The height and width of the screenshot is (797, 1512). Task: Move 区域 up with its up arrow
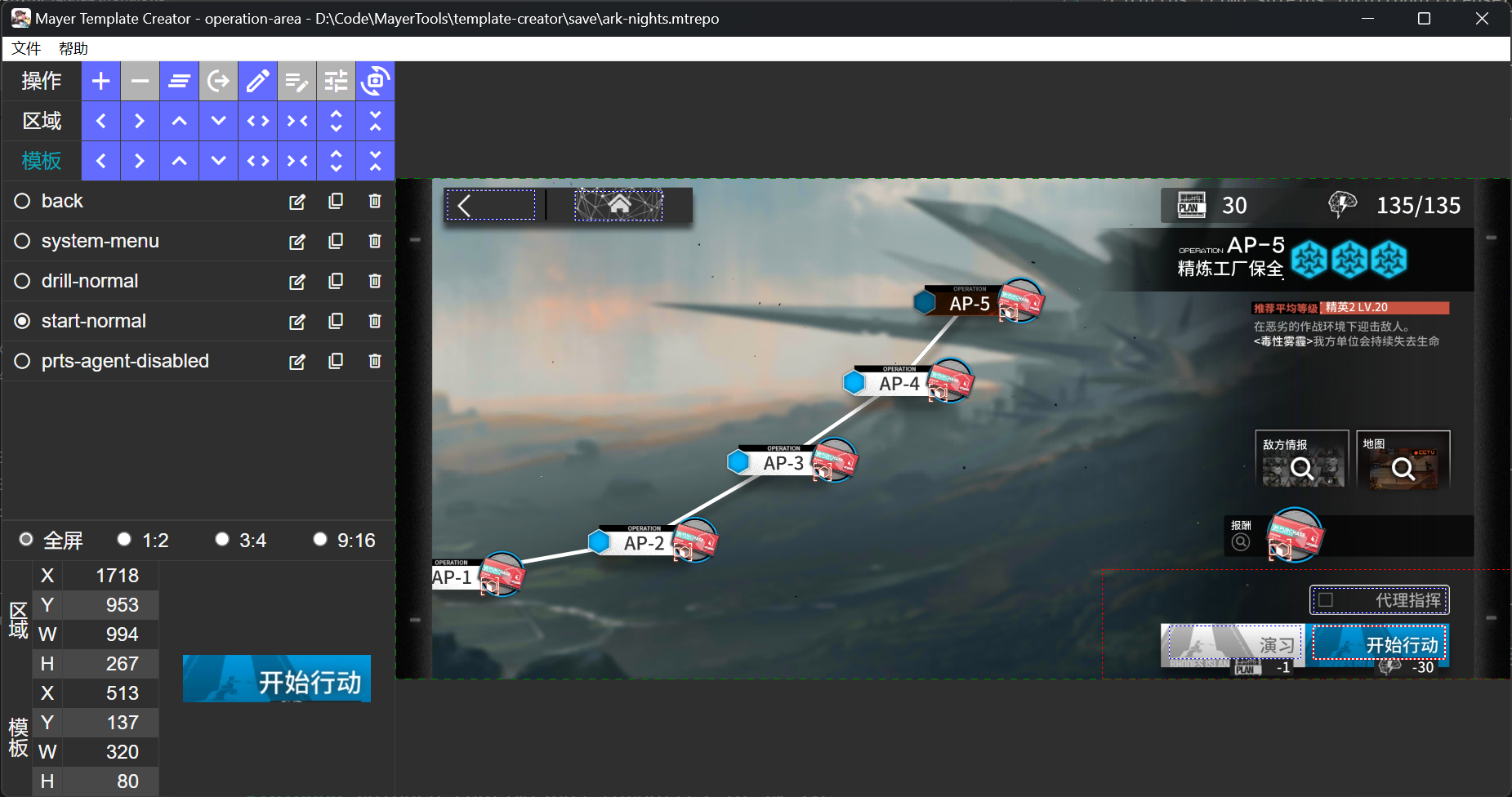pyautogui.click(x=180, y=121)
